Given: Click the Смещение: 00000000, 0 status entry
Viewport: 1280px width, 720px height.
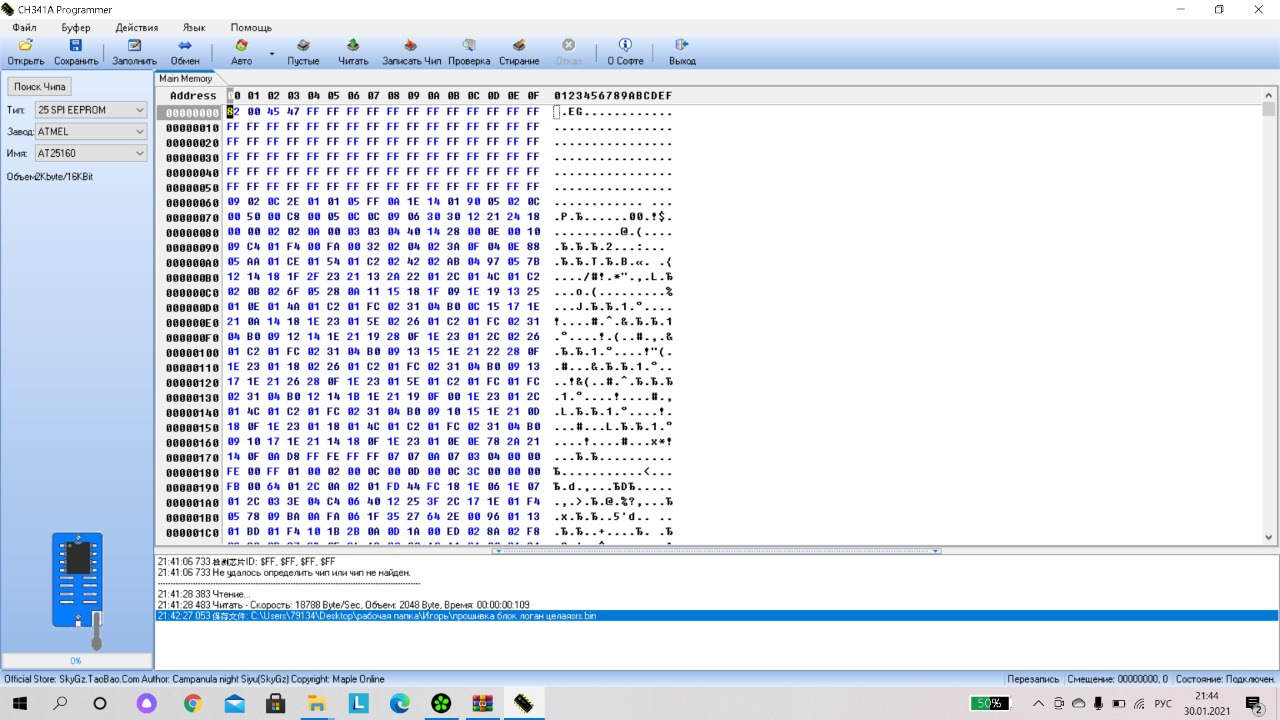Looking at the screenshot, I should click(1117, 679).
